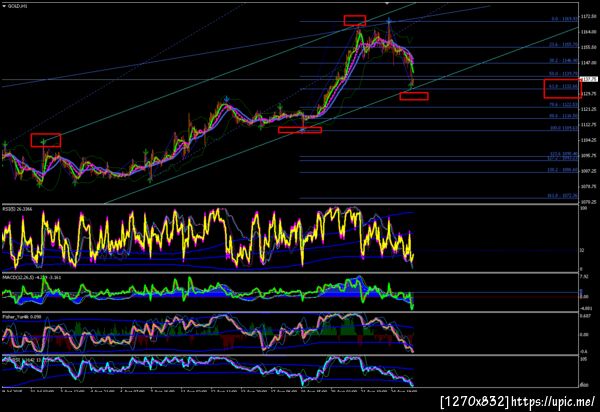Click the current price tag on price axis
The height and width of the screenshot is (412, 600).
point(589,80)
